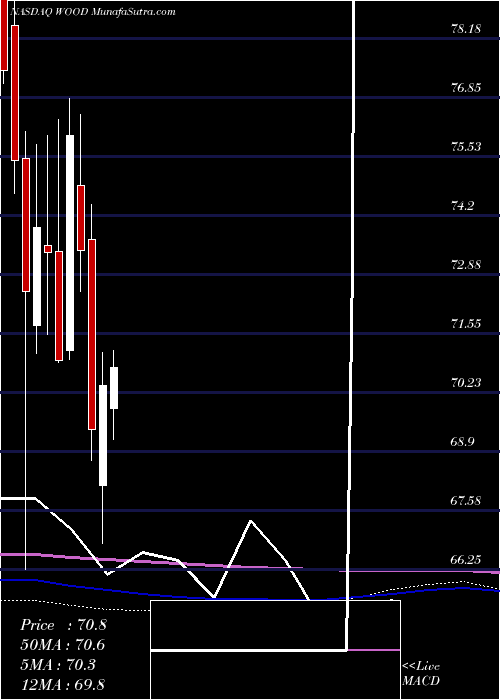Click the NASDAQ WOOD MunafaSutra.com title
Viewport: 500px width, 700px height.
(x=92, y=12)
